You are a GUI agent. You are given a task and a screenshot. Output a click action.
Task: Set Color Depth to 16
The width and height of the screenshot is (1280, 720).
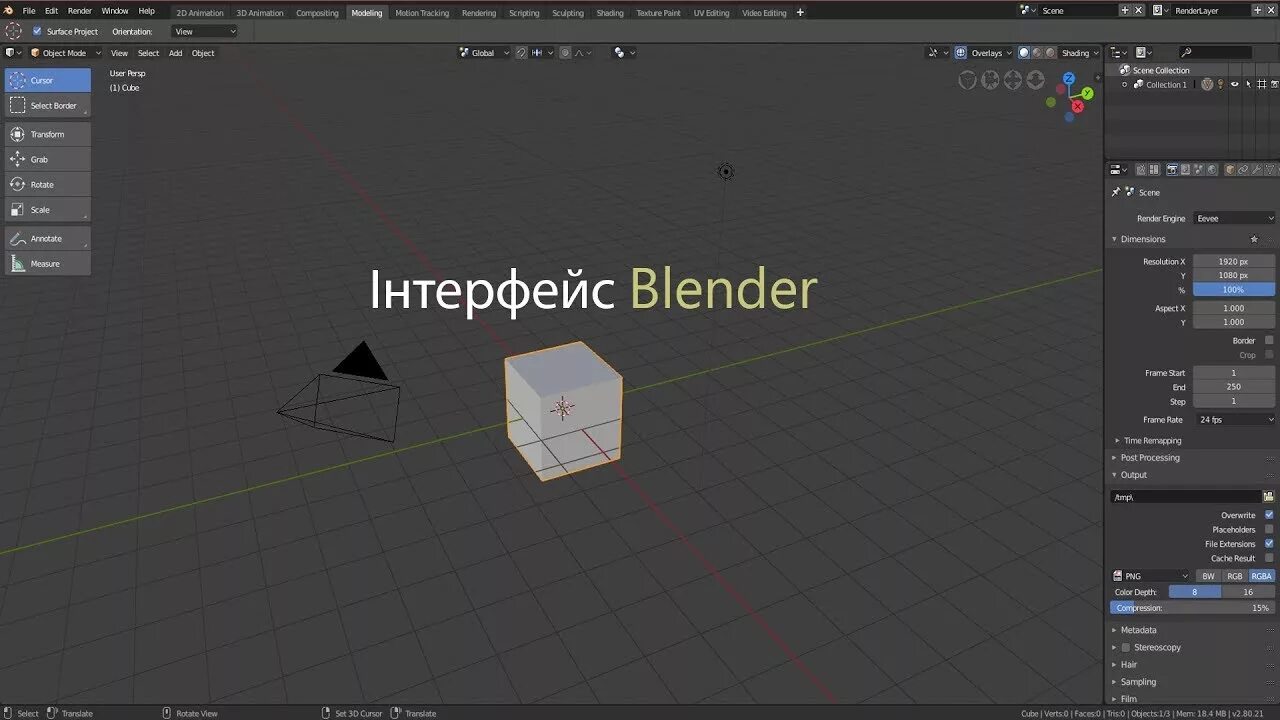pos(1248,592)
